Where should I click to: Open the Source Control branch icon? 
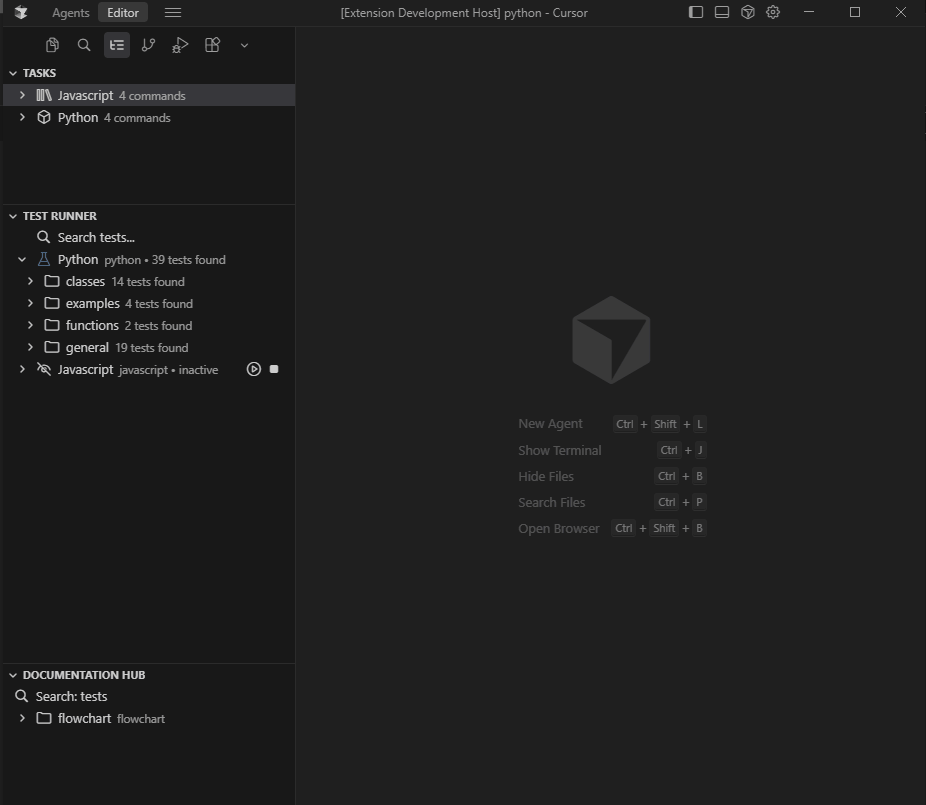click(148, 45)
